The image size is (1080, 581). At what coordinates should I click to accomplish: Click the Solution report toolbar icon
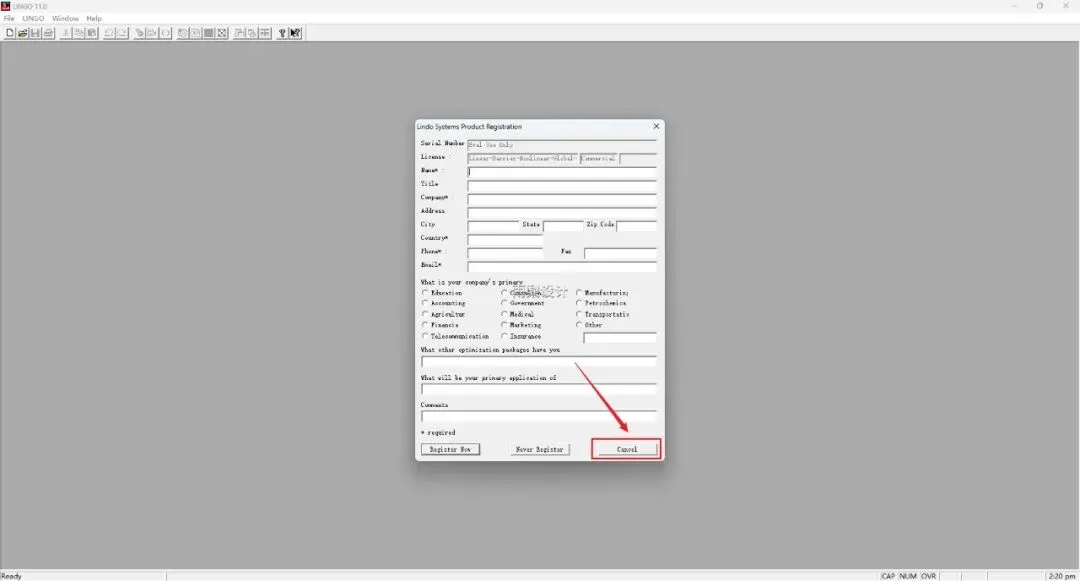click(x=196, y=33)
